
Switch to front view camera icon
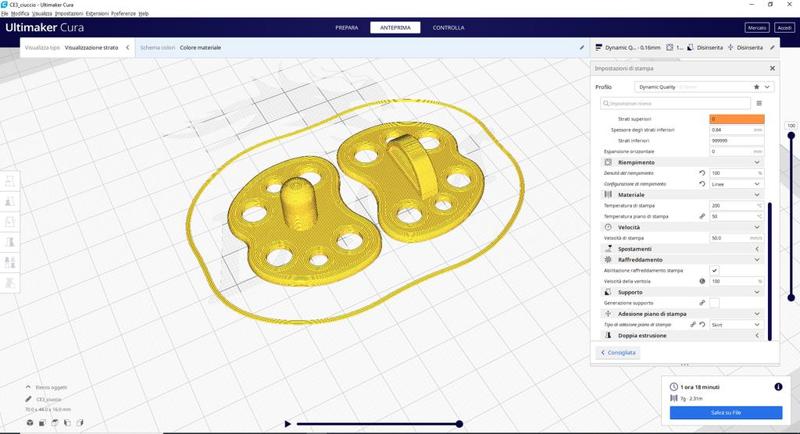point(42,423)
